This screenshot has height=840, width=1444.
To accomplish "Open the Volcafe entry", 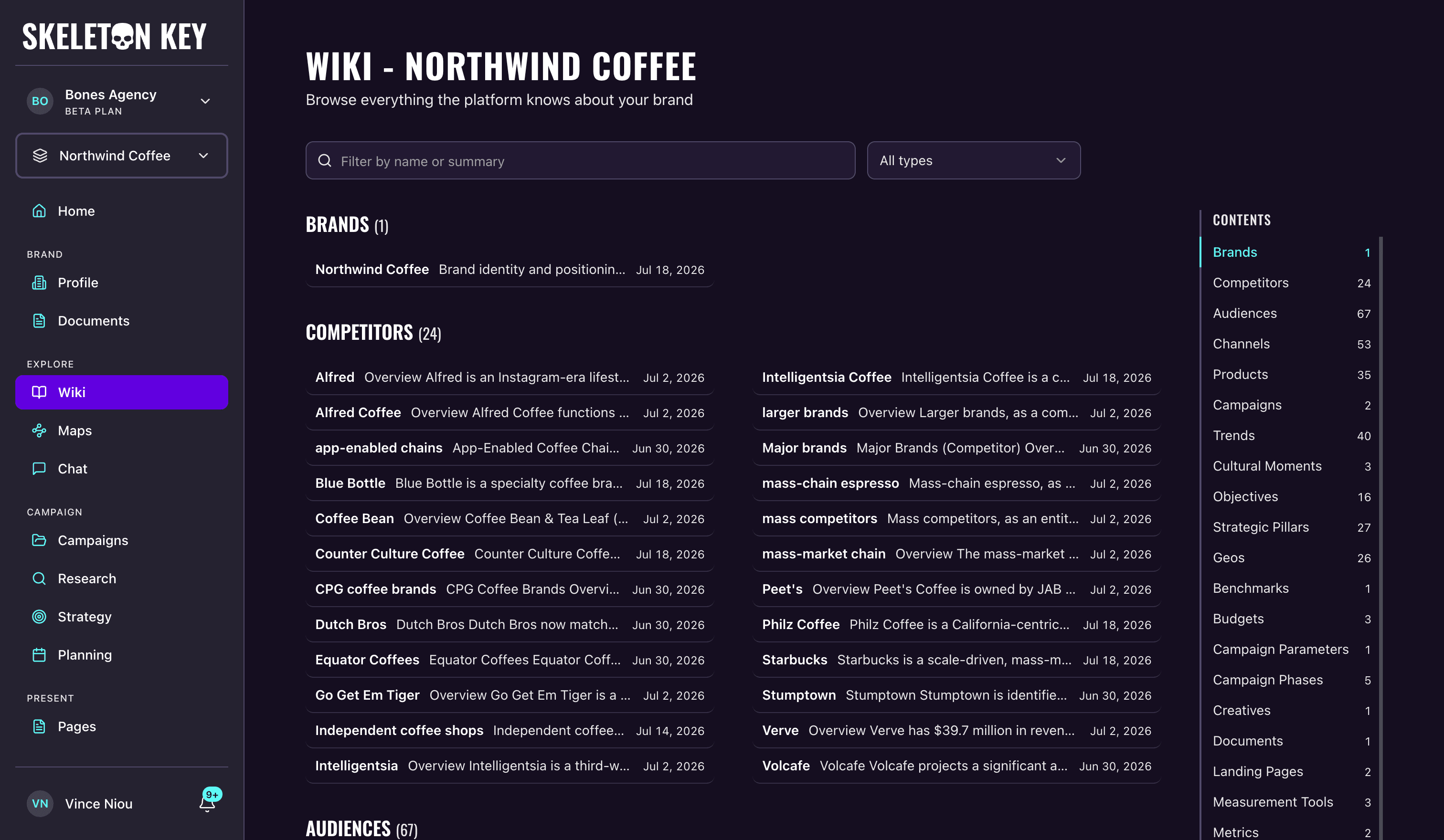I will coord(956,766).
